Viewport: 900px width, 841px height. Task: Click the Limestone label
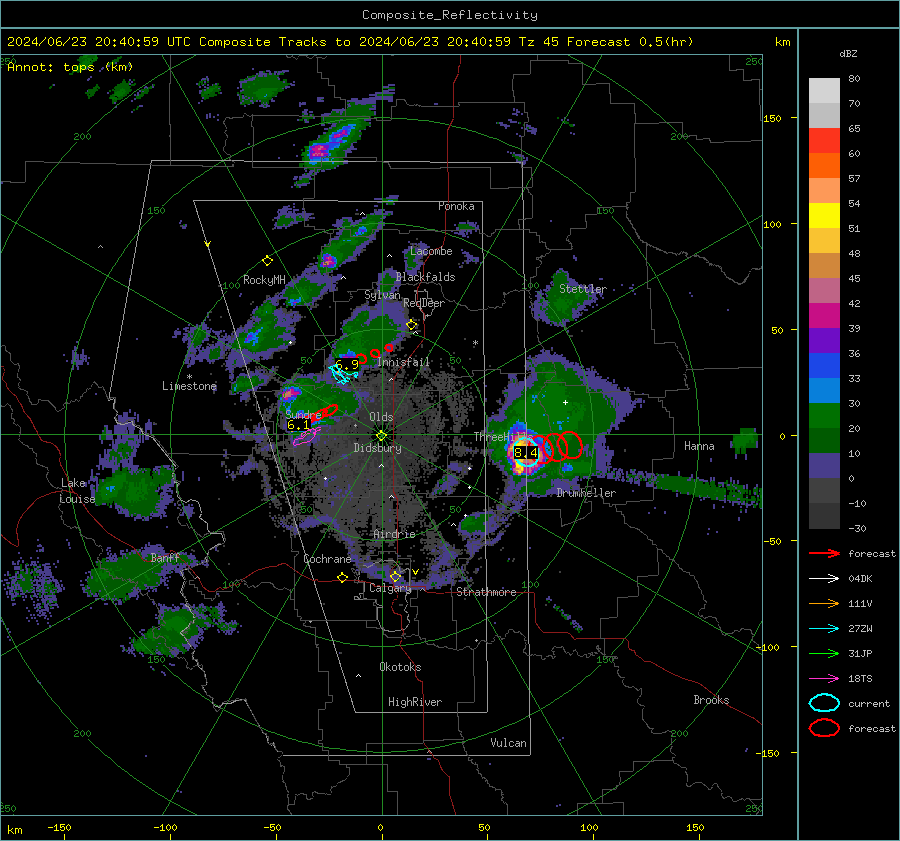(189, 386)
